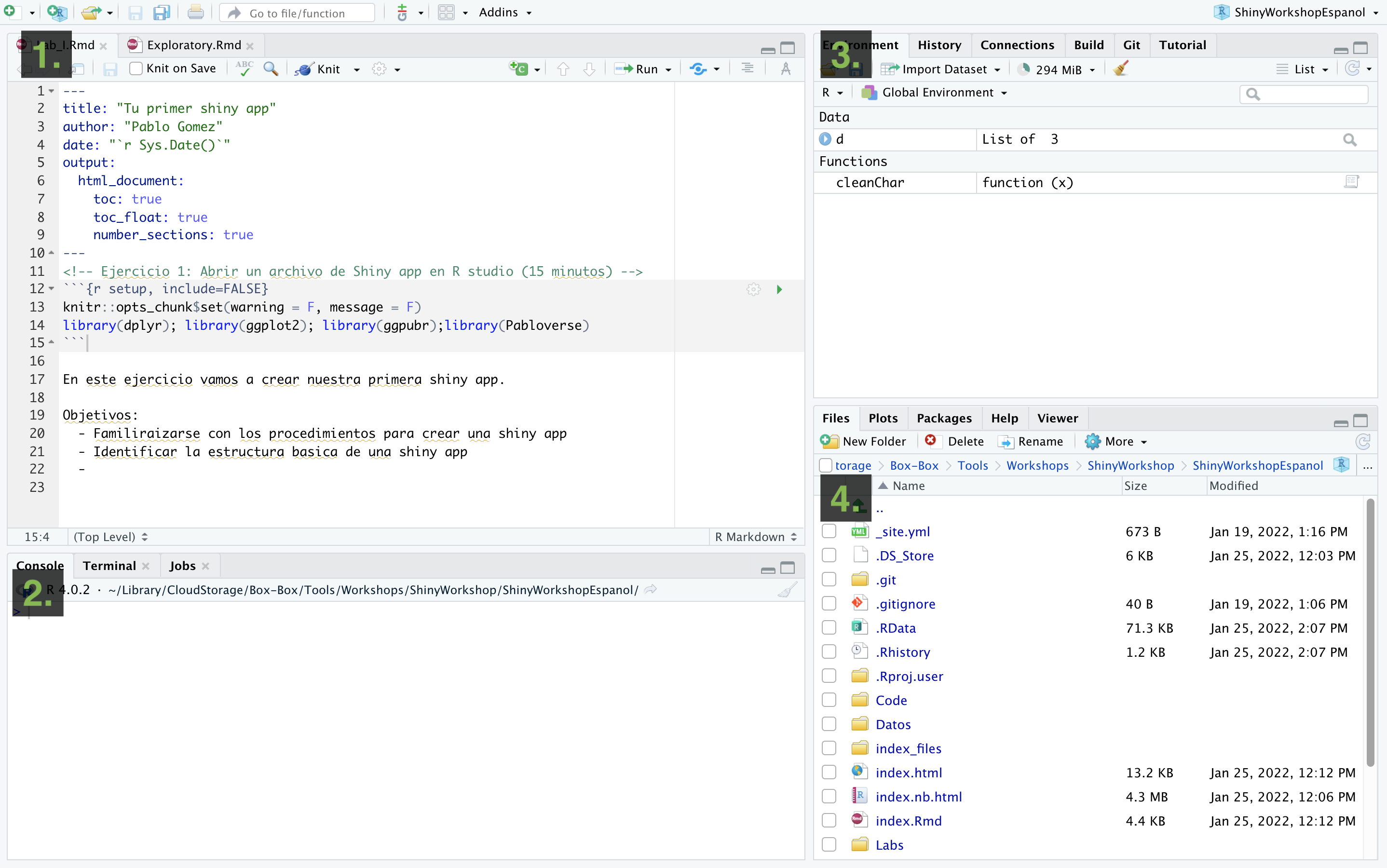This screenshot has width=1387, height=868.
Task: Switch to the Git tab
Action: coord(1131,45)
